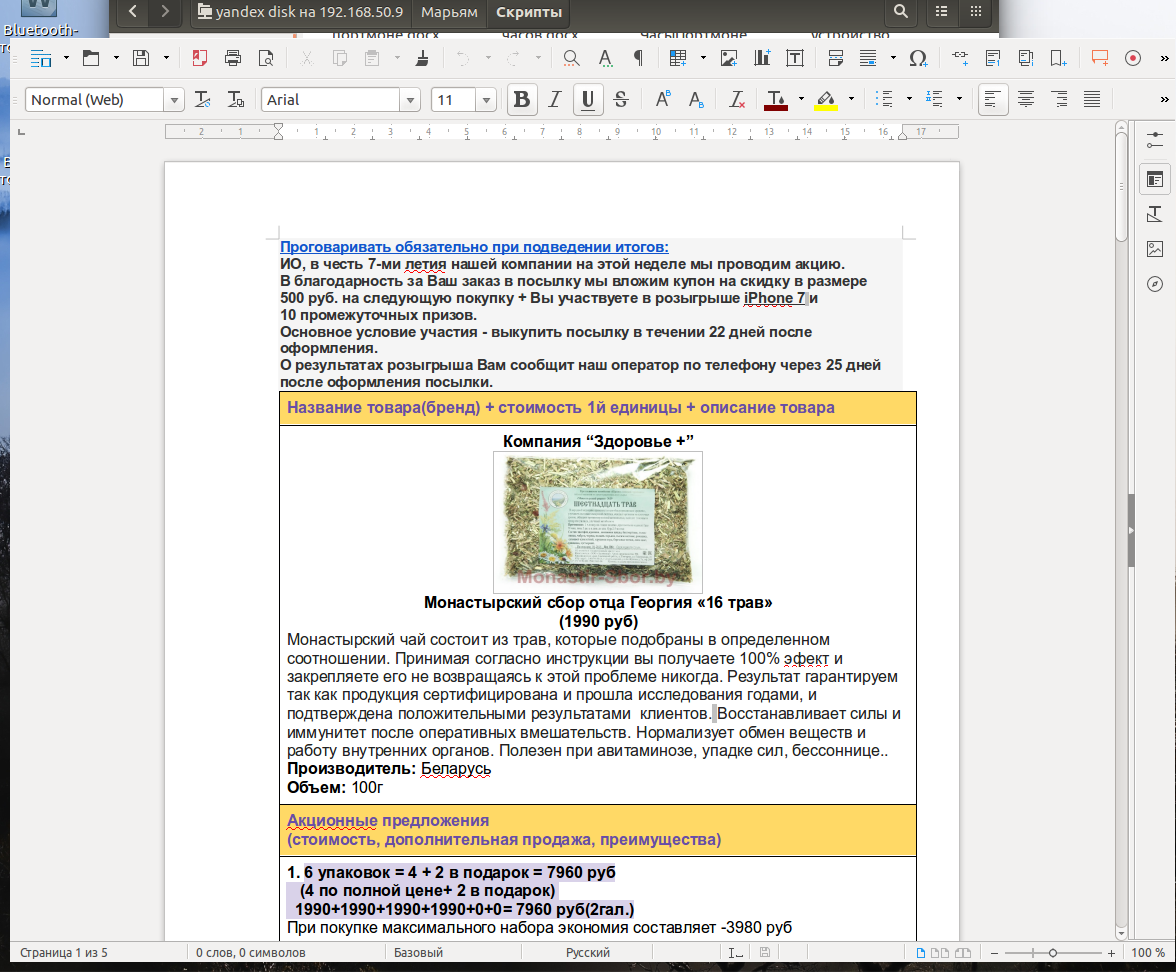Click the Clone Formatting paintbrush
The width and height of the screenshot is (1176, 972).
point(422,58)
